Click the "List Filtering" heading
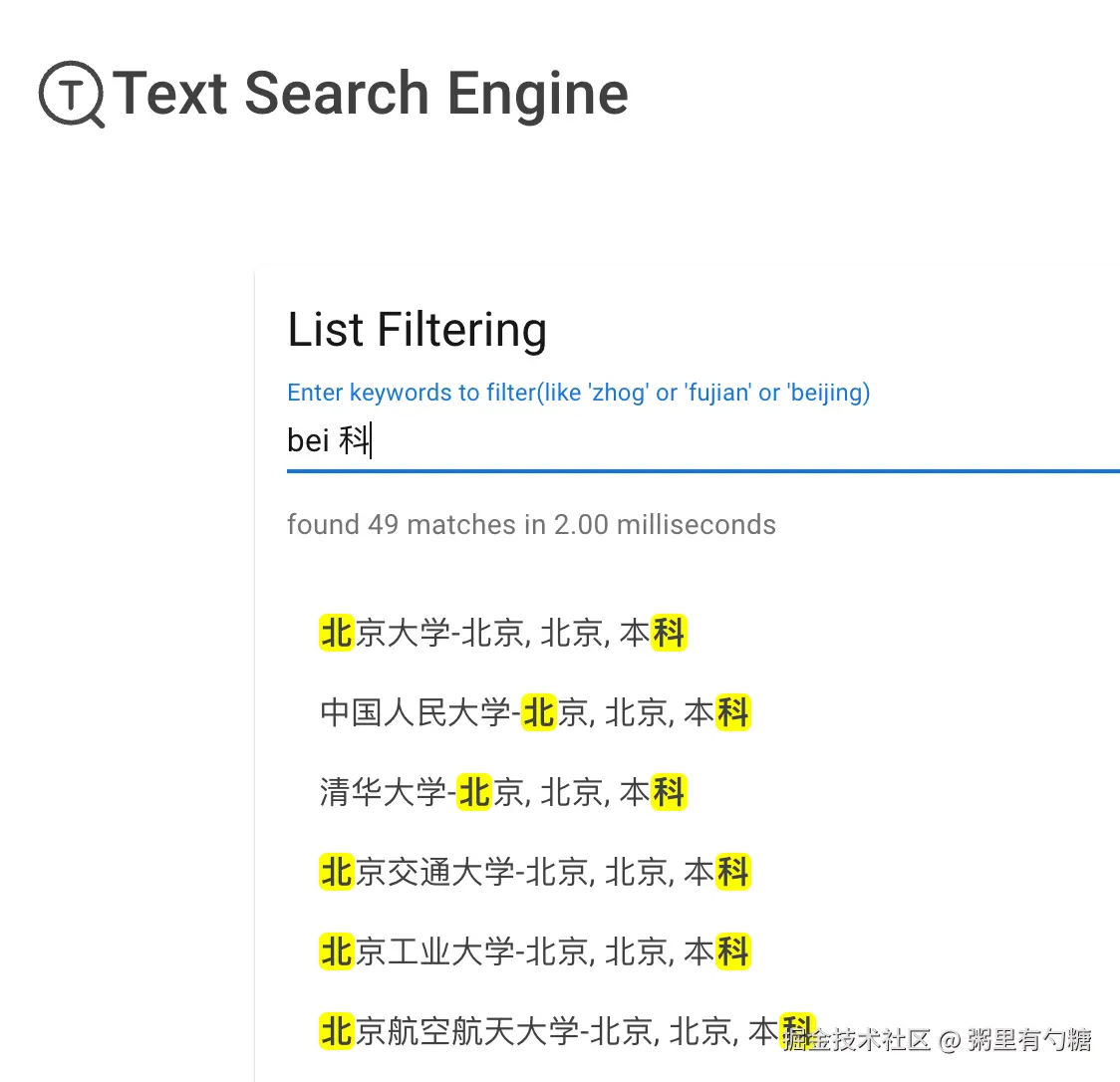 [x=417, y=330]
